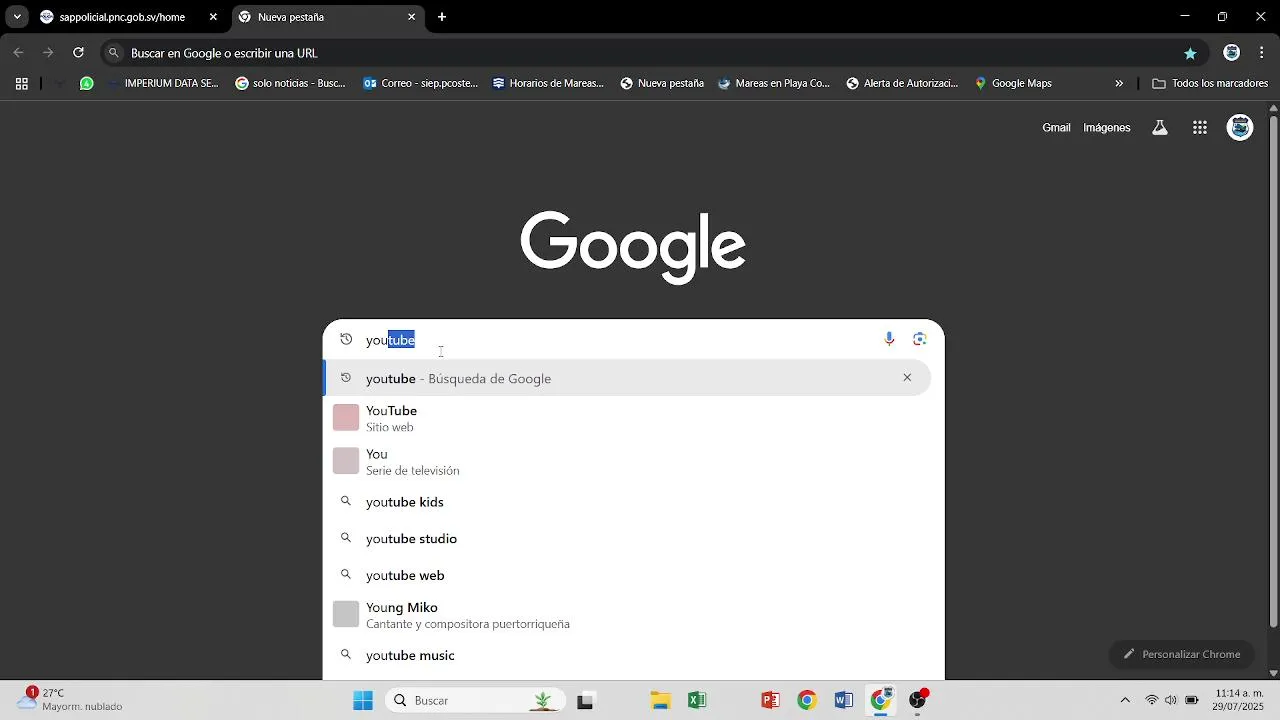1280x720 pixels.
Task: Open the Google apps grid
Action: pyautogui.click(x=1200, y=127)
